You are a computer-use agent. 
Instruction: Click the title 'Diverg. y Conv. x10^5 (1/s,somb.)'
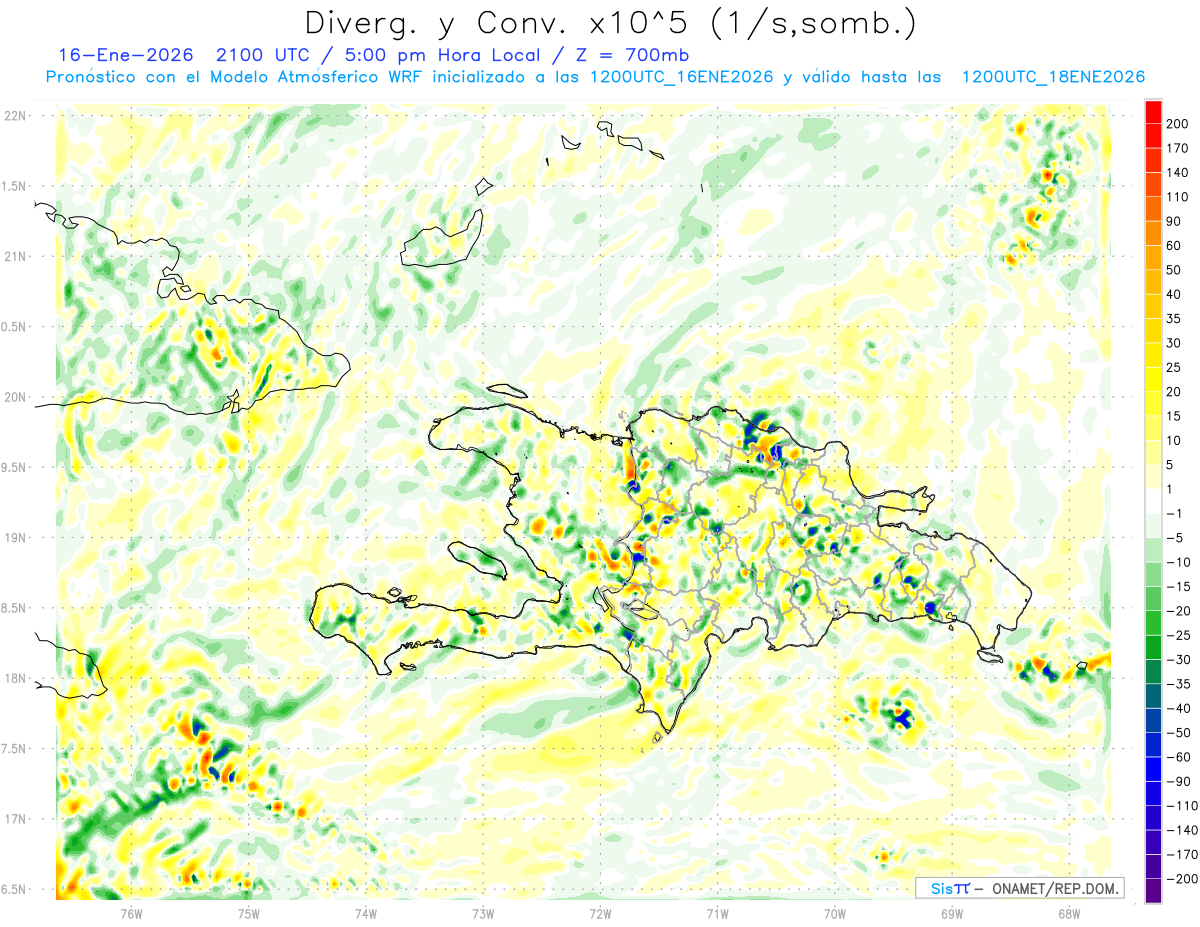(610, 23)
